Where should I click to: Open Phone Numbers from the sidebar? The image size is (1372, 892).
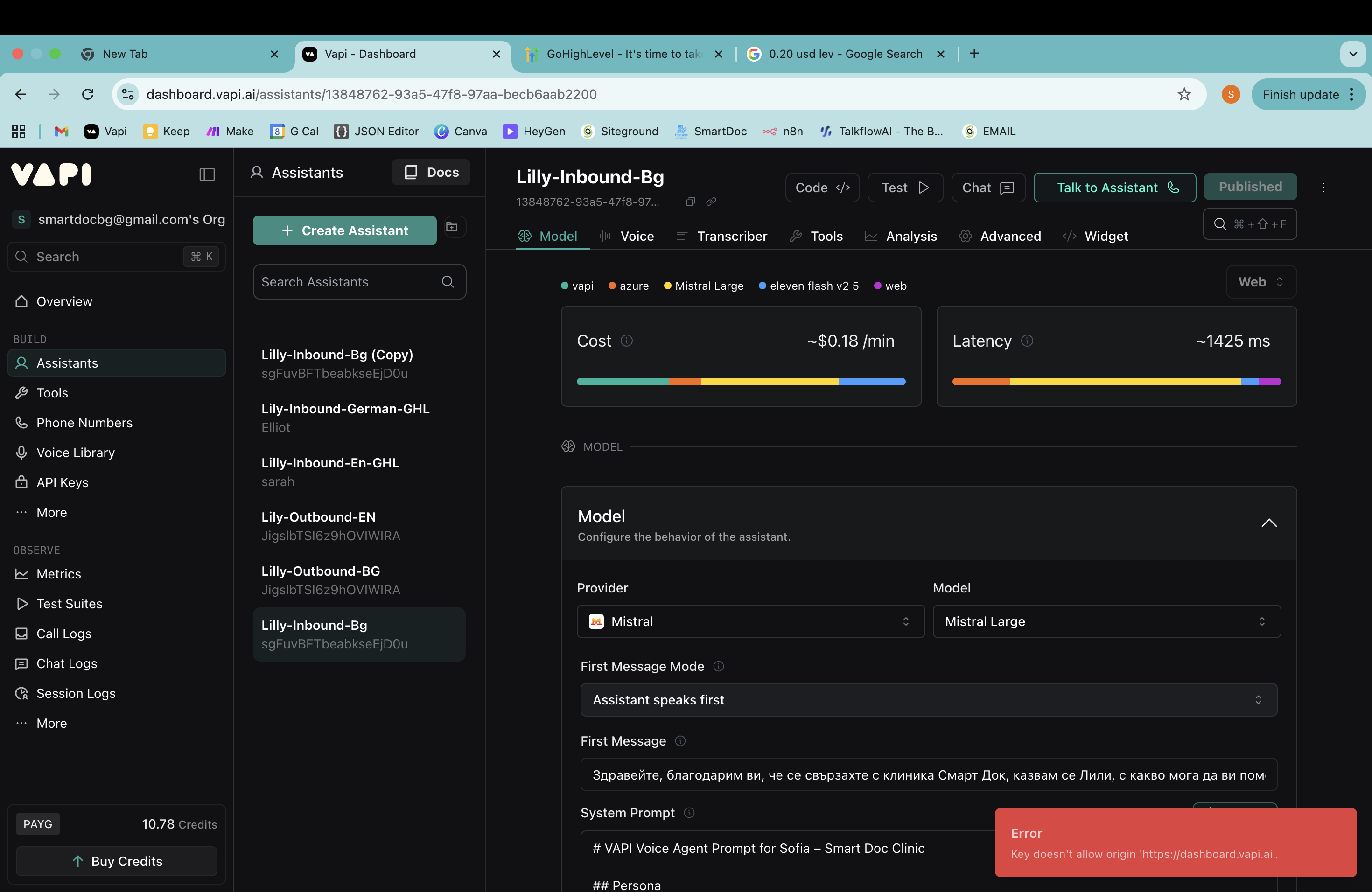click(x=84, y=422)
